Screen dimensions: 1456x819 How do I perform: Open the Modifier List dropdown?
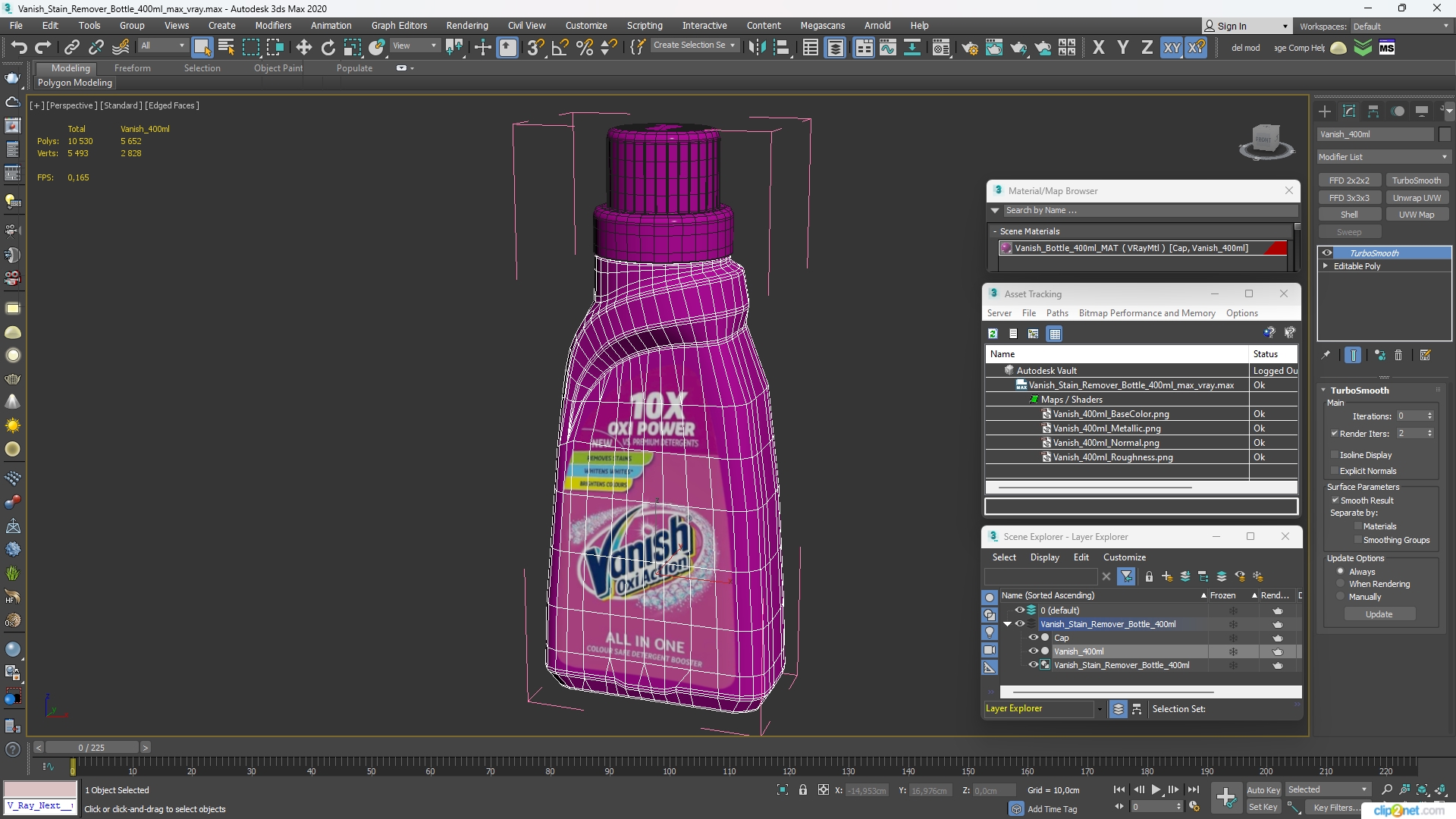pos(1383,157)
